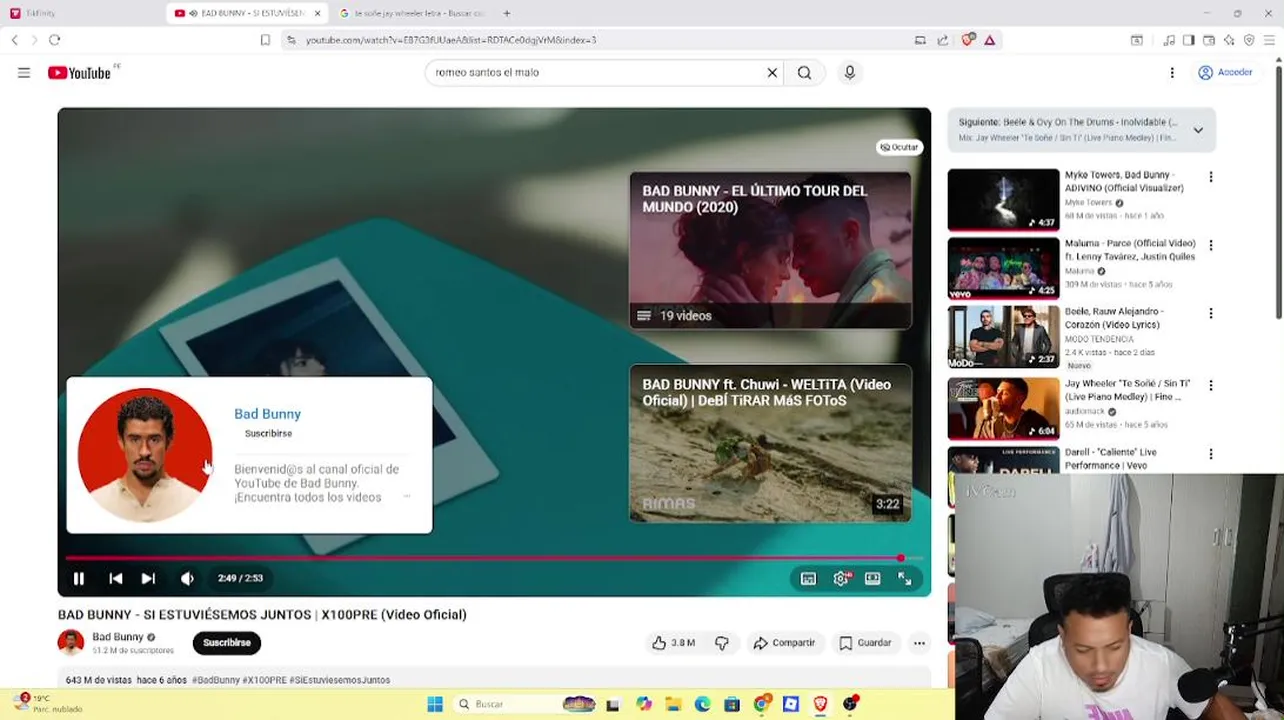This screenshot has width=1284, height=720.
Task: Click Compartir share button
Action: tap(784, 643)
